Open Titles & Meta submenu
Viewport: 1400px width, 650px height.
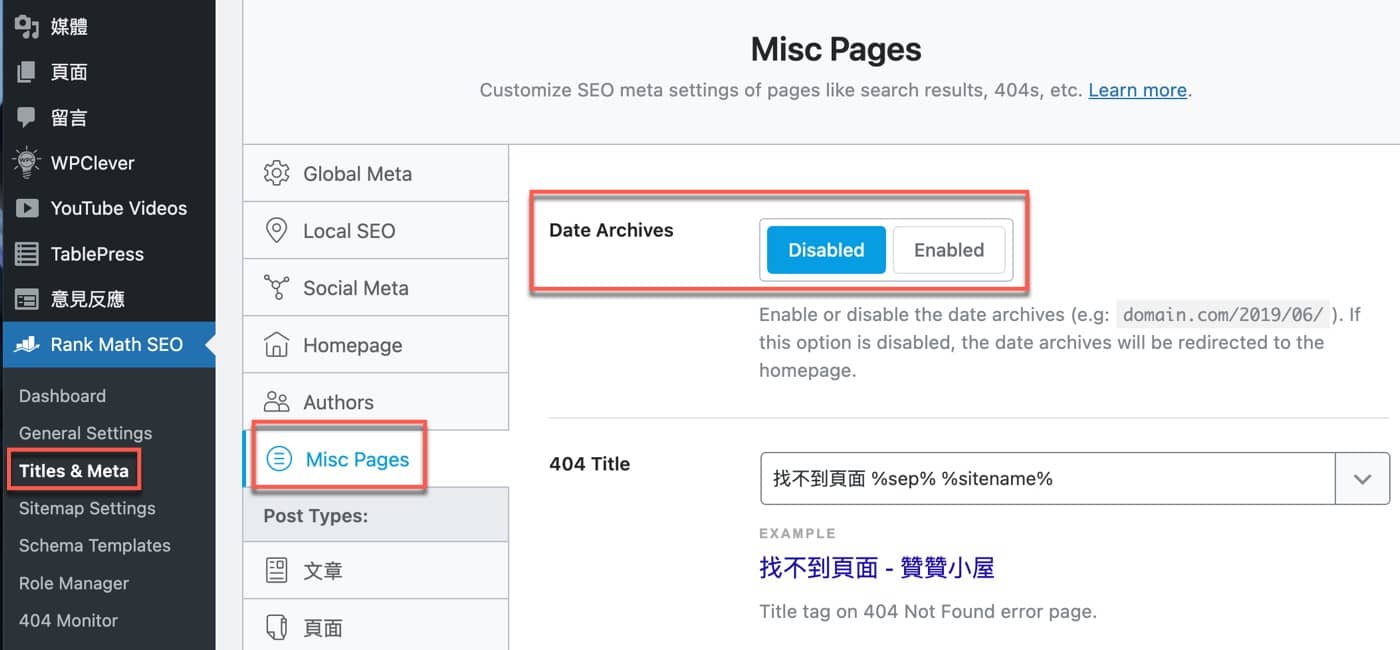74,470
